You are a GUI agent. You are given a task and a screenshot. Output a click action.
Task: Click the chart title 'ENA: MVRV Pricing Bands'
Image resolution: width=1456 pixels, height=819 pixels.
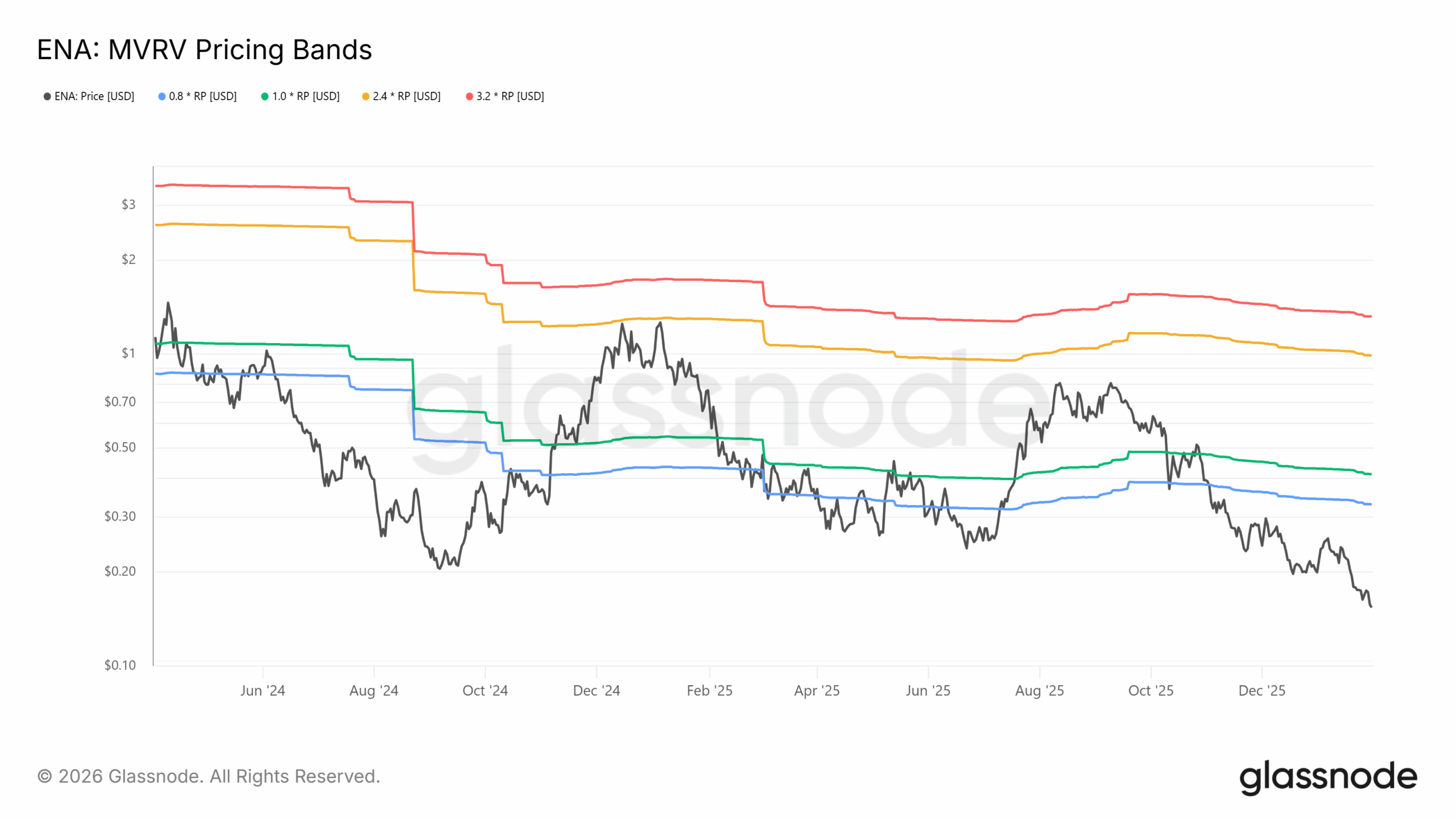pos(204,49)
